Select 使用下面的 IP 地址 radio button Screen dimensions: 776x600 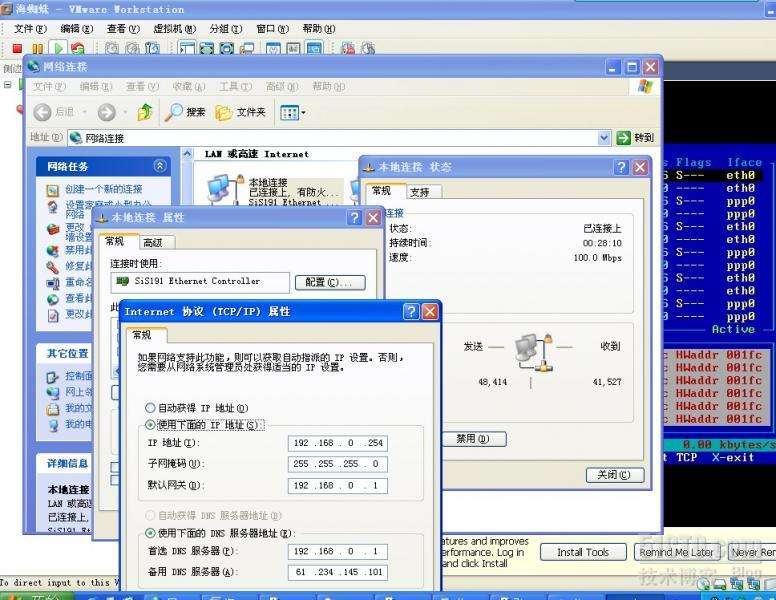point(150,425)
